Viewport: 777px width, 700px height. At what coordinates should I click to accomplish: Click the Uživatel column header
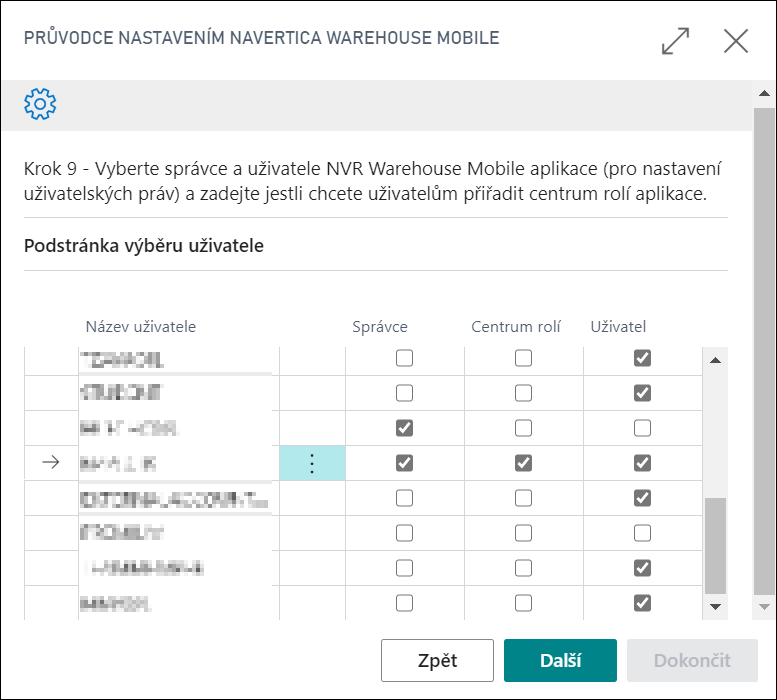618,326
